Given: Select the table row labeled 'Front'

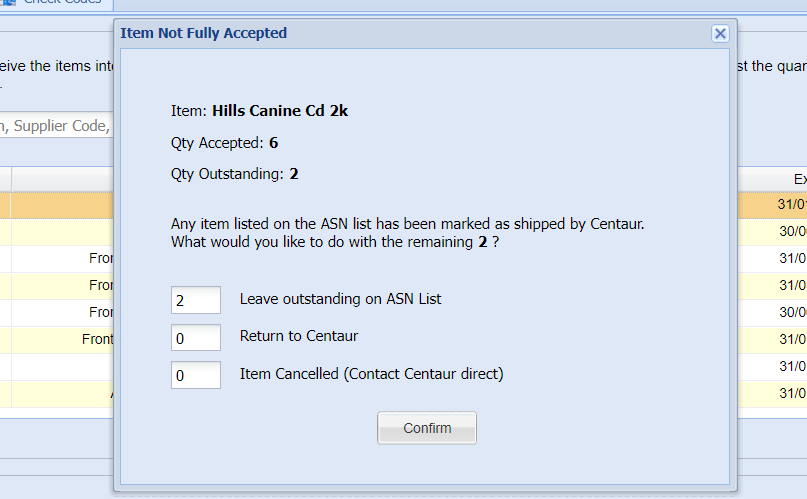Looking at the screenshot, I should coord(57,340).
